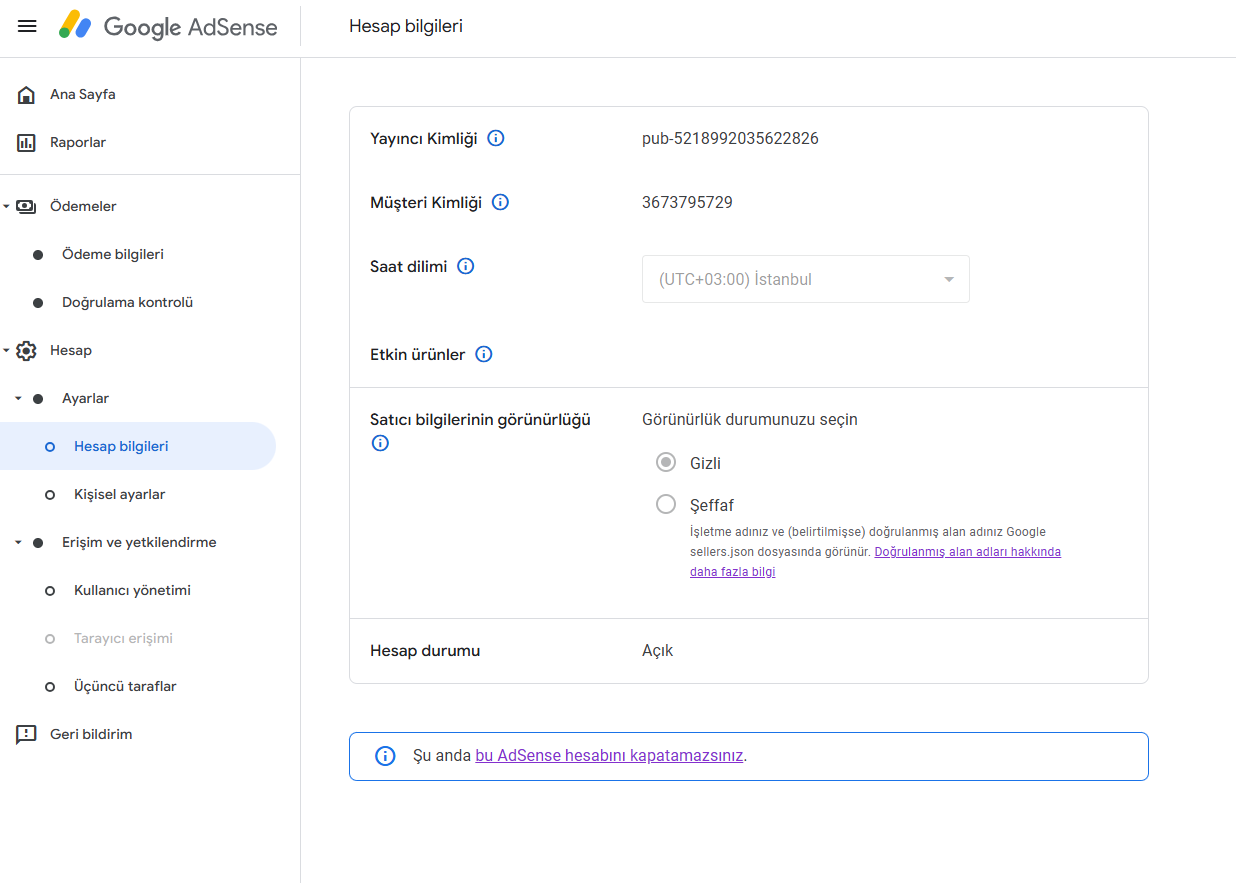Image resolution: width=1236 pixels, height=883 pixels.
Task: Click the Geri bildirim feedback icon
Action: pyautogui.click(x=26, y=735)
